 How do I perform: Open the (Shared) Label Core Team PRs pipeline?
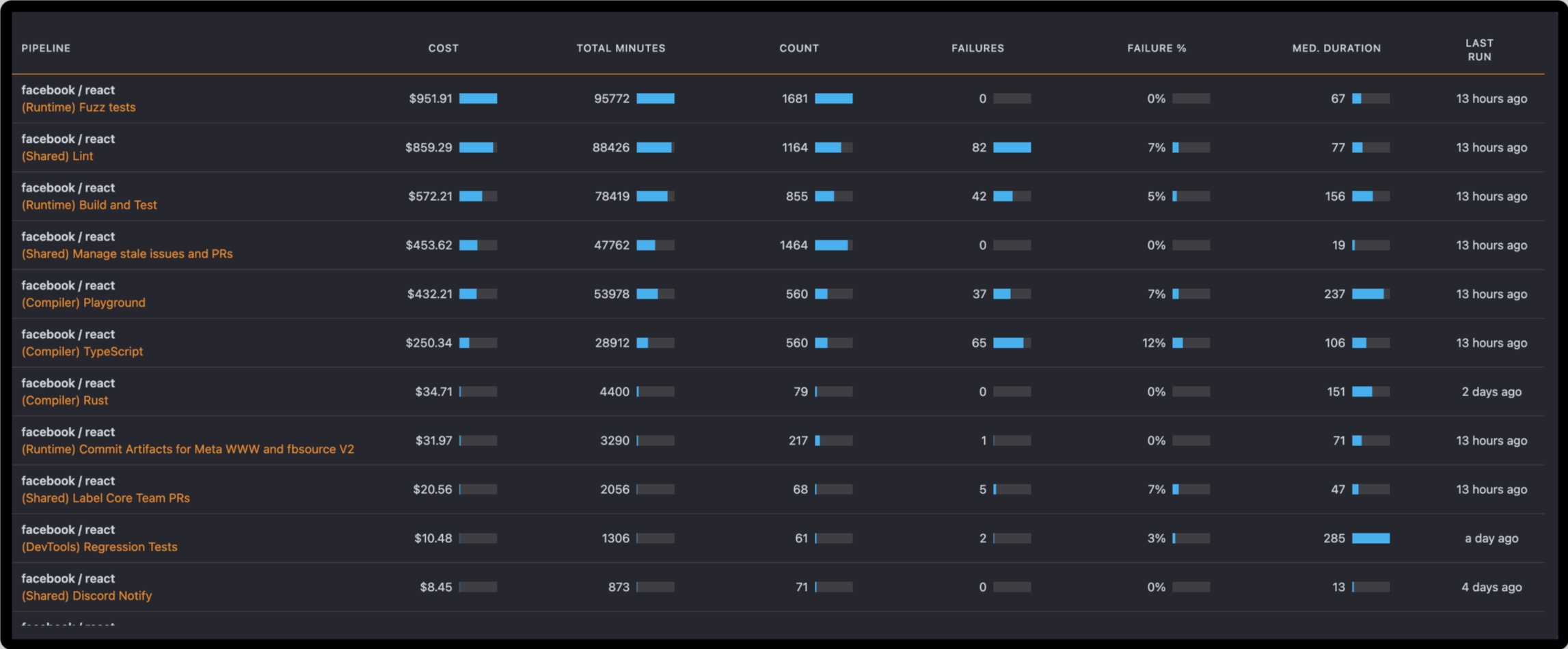tap(105, 498)
